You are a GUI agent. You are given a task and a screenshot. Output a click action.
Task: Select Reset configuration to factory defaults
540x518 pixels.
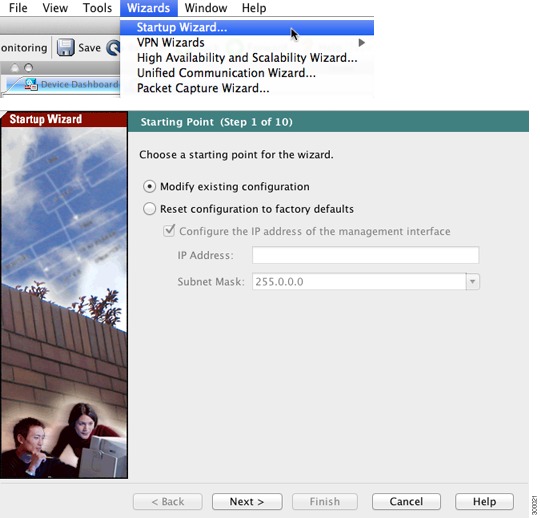[149, 209]
